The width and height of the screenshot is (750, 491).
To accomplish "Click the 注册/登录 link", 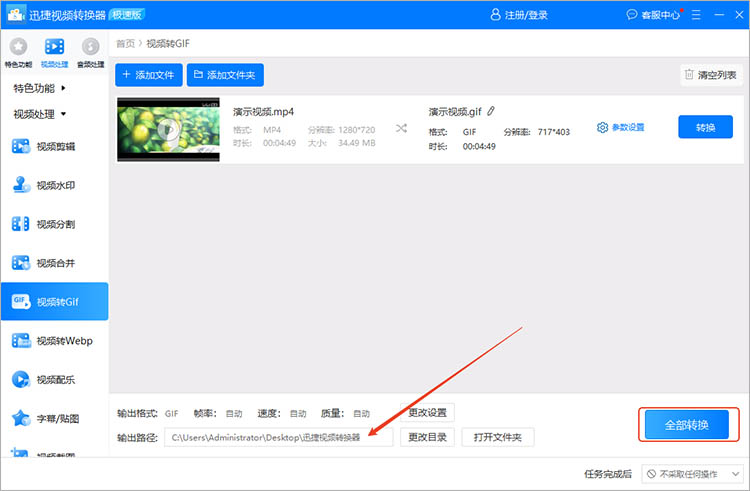I will point(526,15).
